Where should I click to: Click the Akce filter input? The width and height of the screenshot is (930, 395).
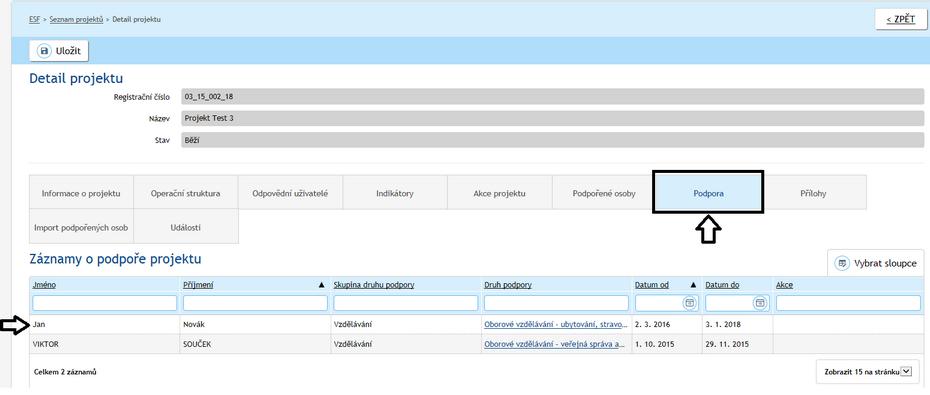[x=848, y=303]
